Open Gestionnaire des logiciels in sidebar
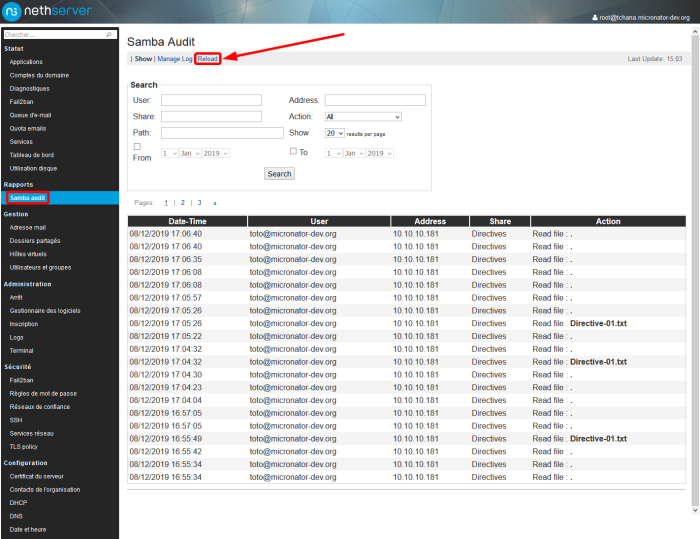 pyautogui.click(x=45, y=310)
